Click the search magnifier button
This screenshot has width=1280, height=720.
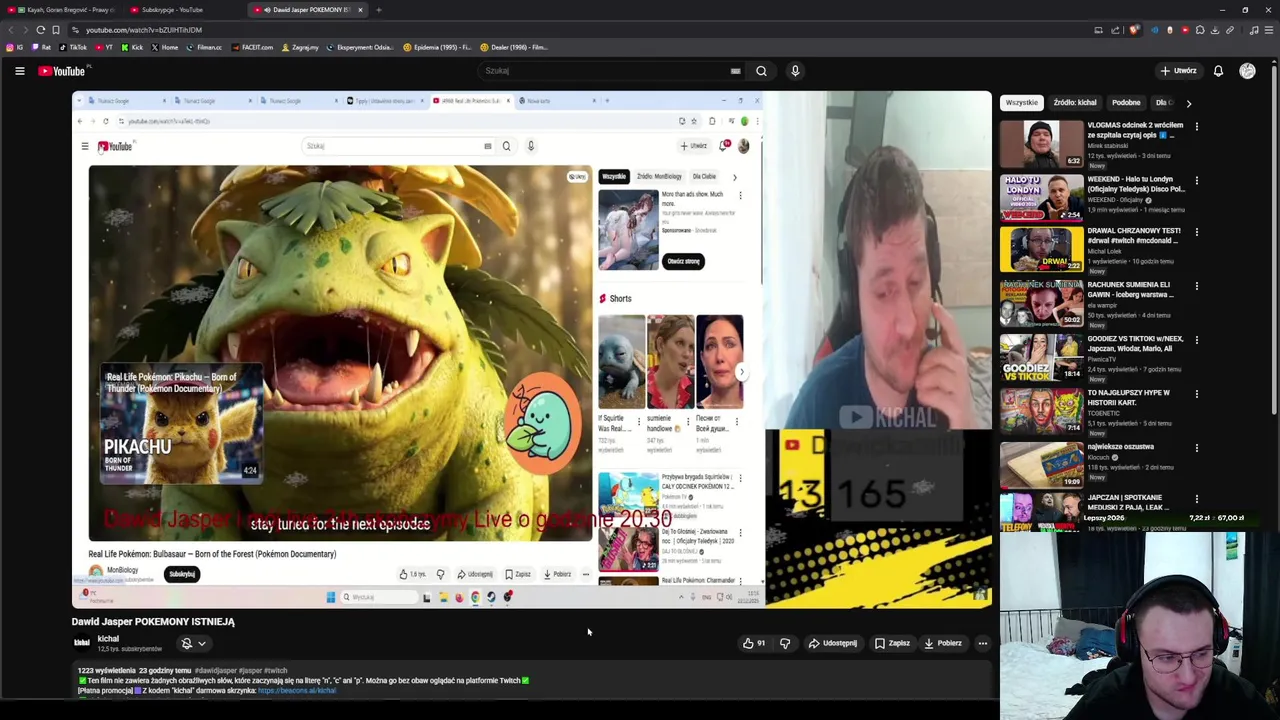[x=761, y=71]
